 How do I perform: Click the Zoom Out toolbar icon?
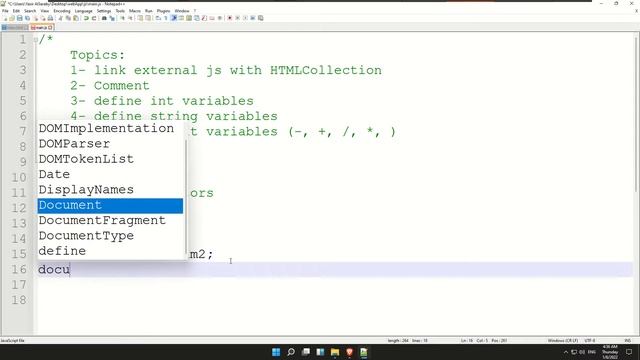[130, 18]
